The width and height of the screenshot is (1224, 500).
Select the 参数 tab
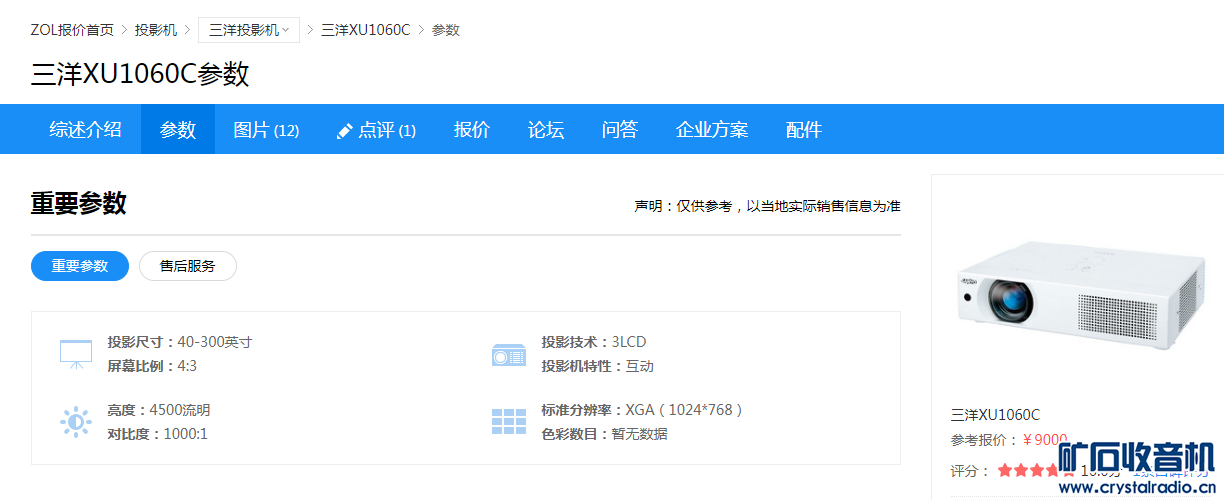pos(178,129)
